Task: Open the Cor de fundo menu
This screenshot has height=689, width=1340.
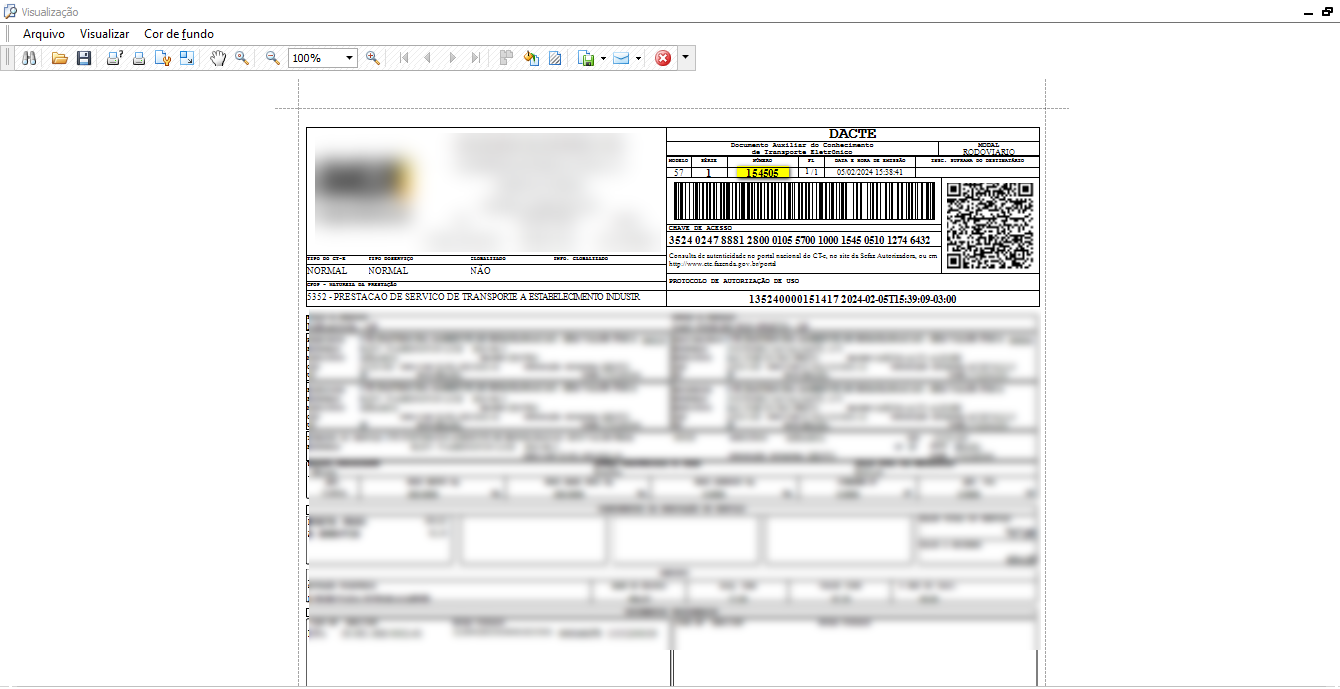Action: tap(179, 34)
